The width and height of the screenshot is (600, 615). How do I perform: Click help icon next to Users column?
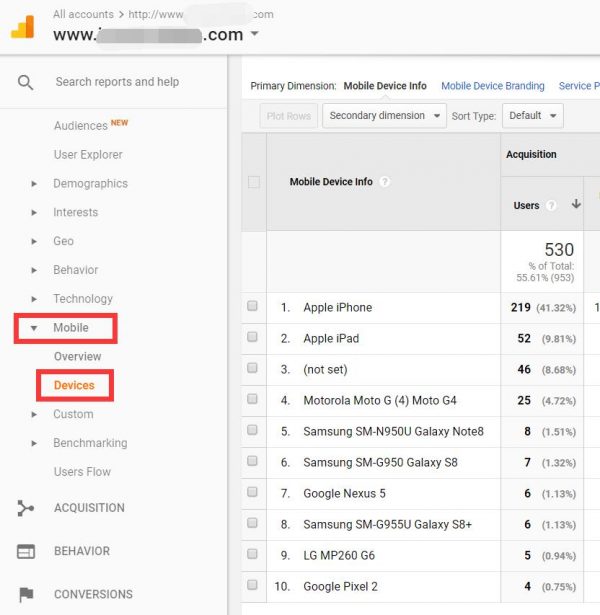(x=550, y=205)
